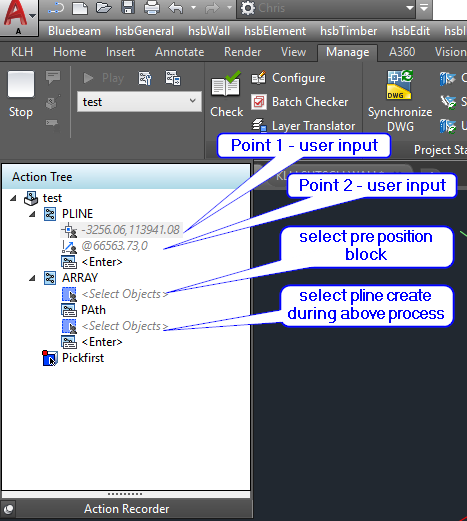Open the Chris workspace dropdown
467x521 pixels.
(x=326, y=8)
